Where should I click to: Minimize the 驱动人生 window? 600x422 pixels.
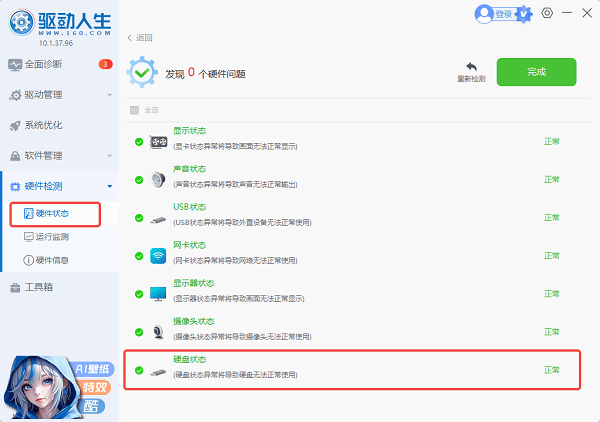click(x=567, y=13)
